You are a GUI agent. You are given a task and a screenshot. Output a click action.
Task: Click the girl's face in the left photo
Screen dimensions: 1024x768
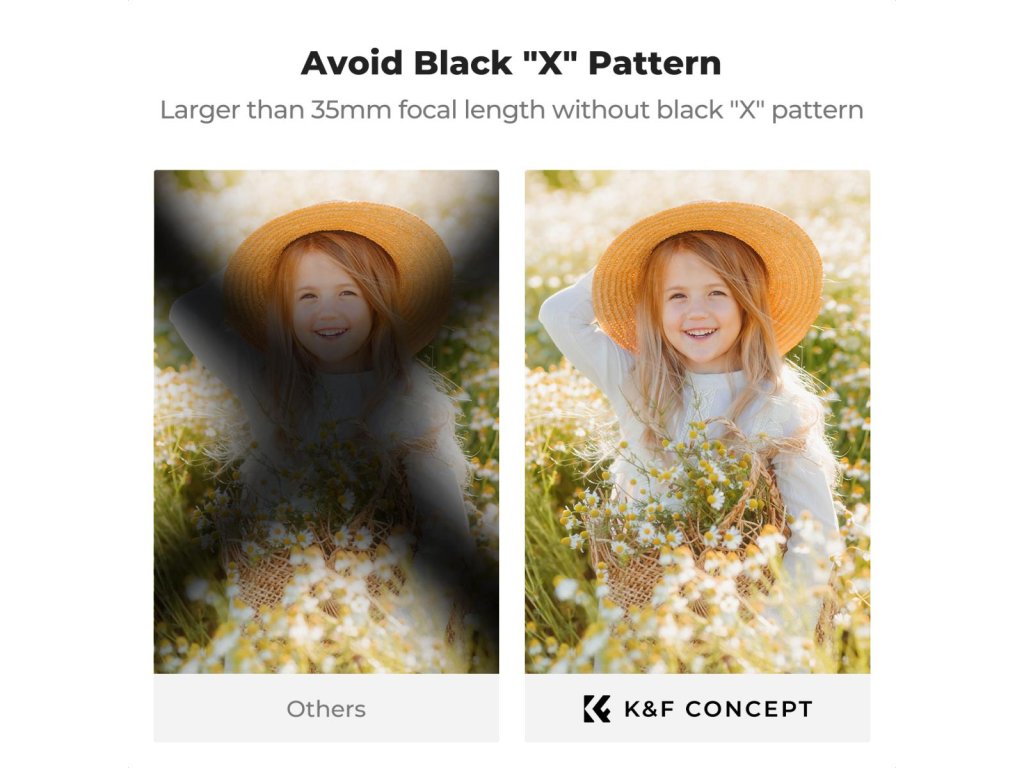coord(330,307)
